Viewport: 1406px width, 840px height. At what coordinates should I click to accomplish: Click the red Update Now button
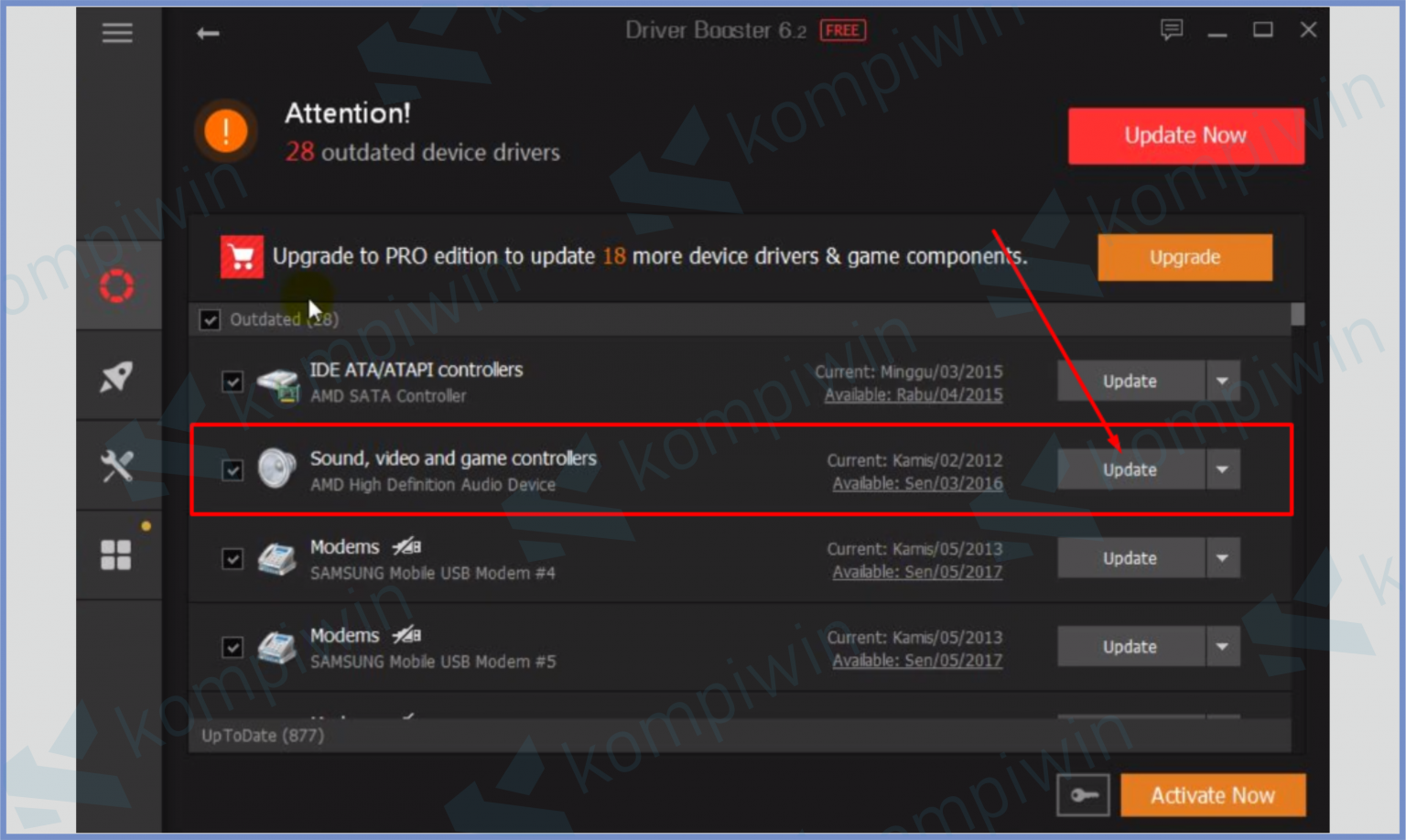click(x=1185, y=136)
